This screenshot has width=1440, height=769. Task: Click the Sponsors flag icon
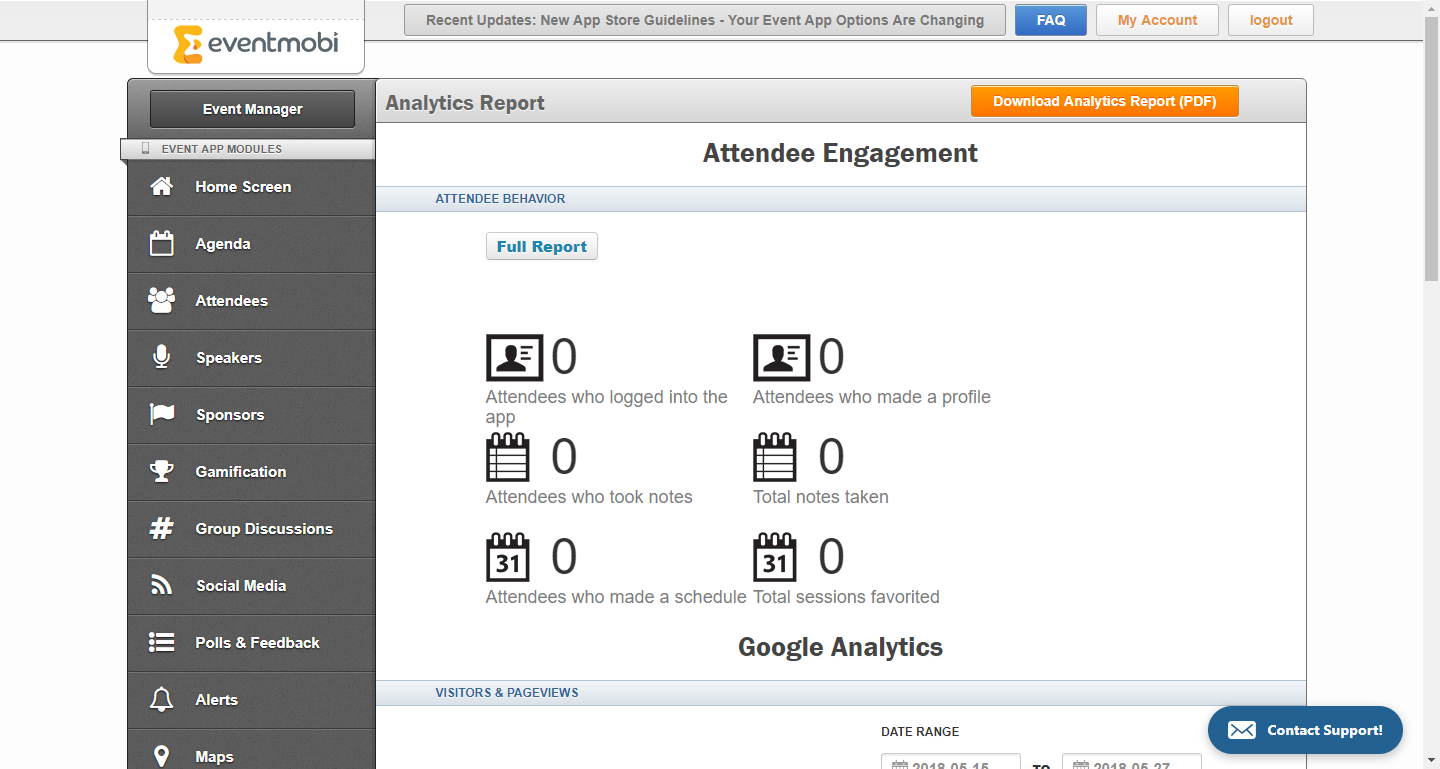[161, 415]
